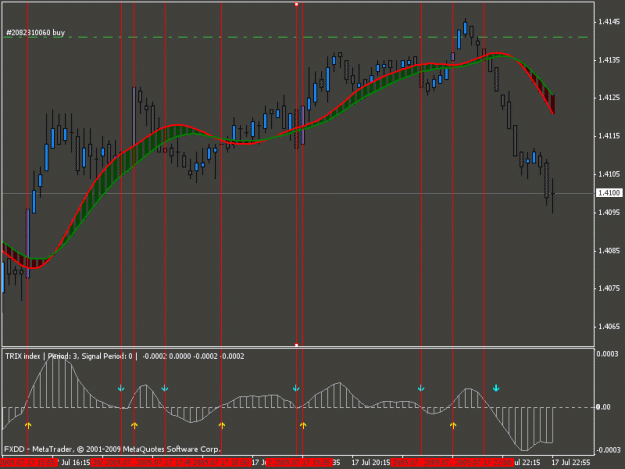Select the middle yellow up arrow of the five
This screenshot has height=469, width=625.
[x=222, y=426]
